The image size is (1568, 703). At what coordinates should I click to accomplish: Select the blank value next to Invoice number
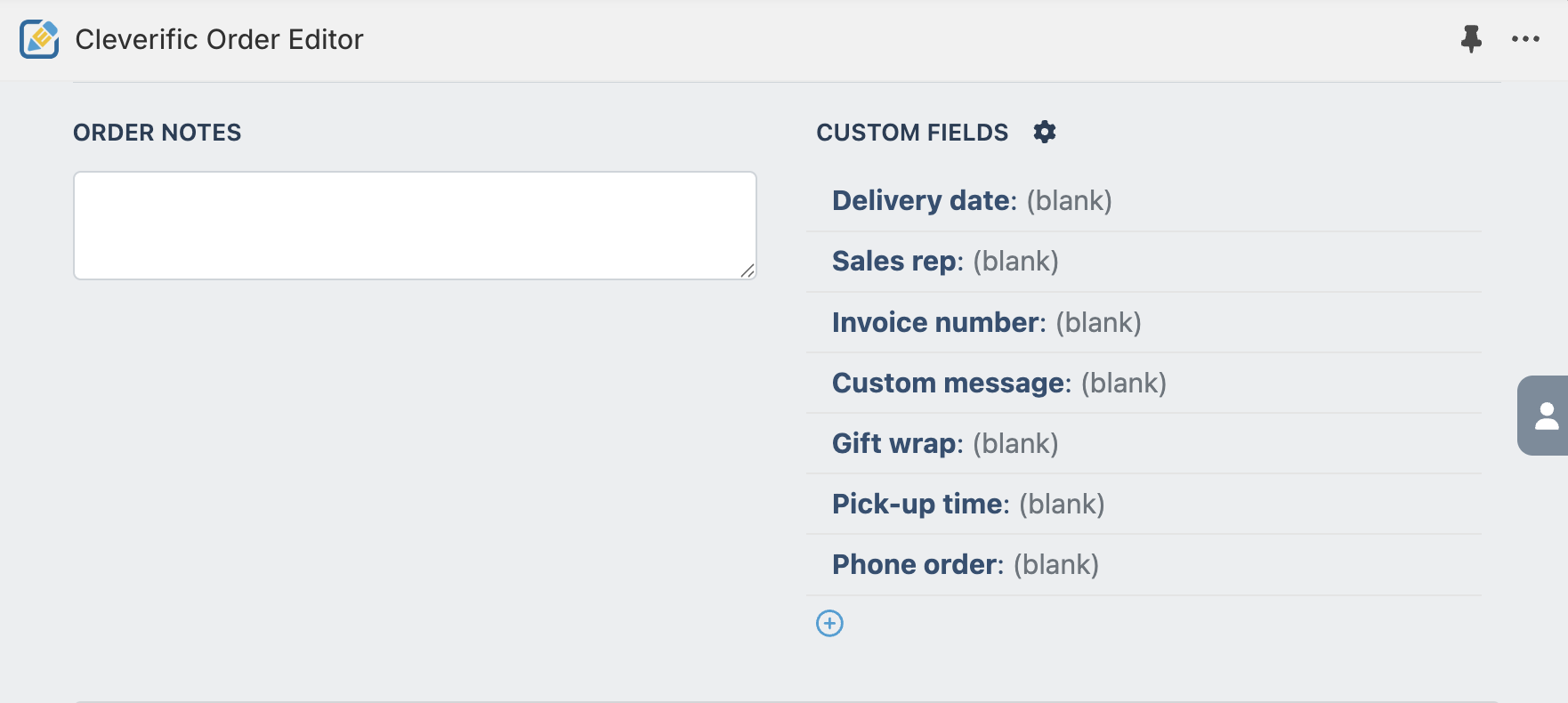(x=1098, y=322)
